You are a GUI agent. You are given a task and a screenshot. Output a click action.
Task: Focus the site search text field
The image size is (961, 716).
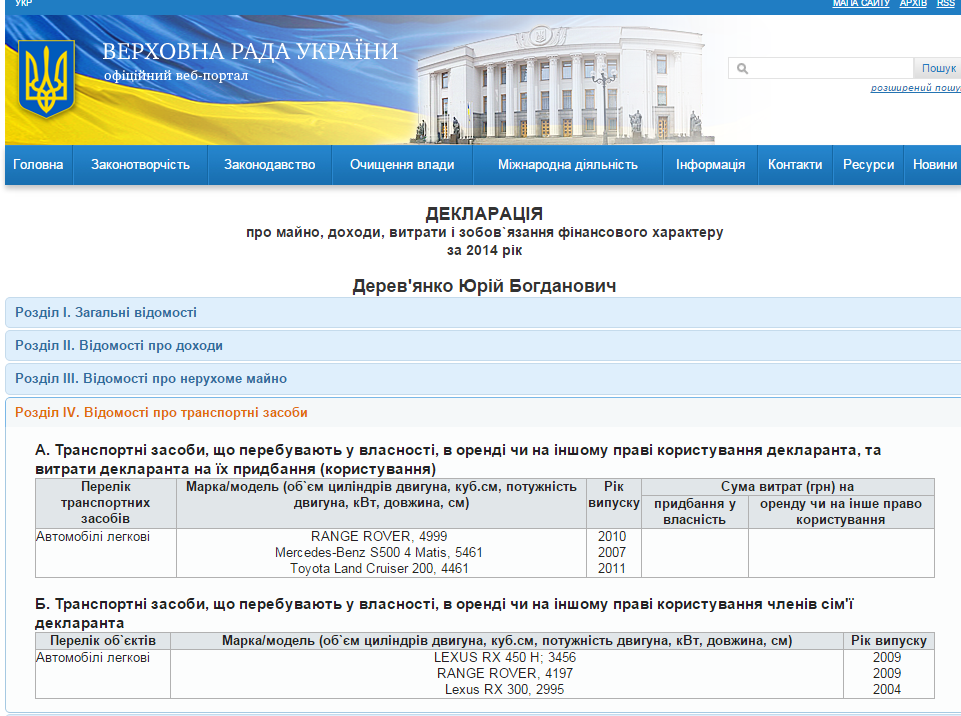pos(830,69)
